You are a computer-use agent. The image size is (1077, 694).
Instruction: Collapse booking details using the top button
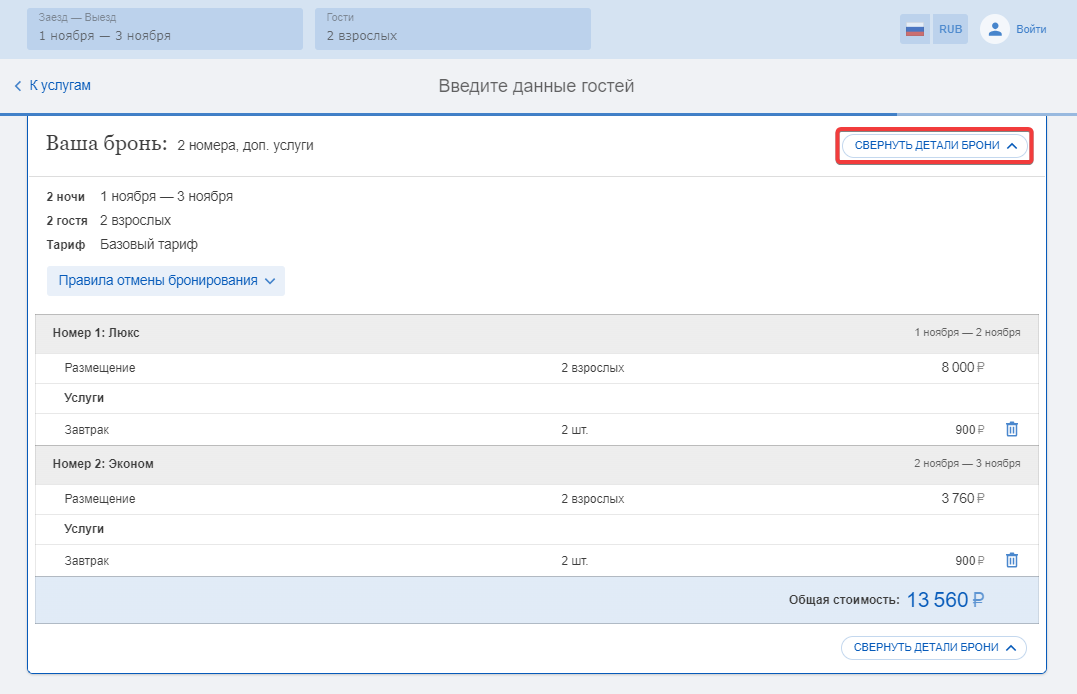(935, 146)
